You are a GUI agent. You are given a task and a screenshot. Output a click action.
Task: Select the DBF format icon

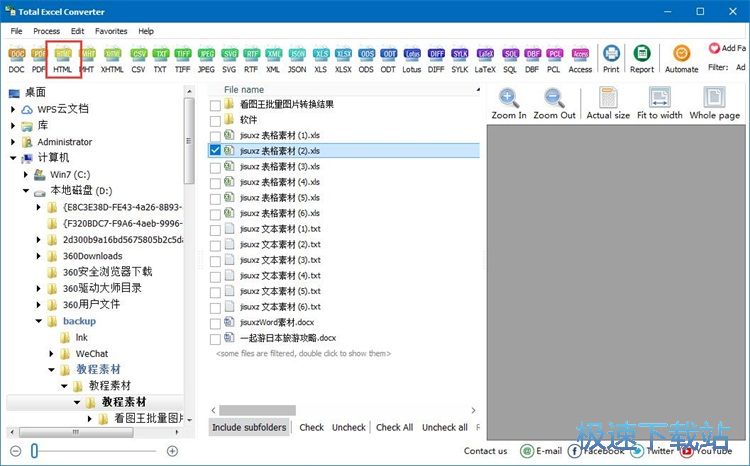coord(532,60)
